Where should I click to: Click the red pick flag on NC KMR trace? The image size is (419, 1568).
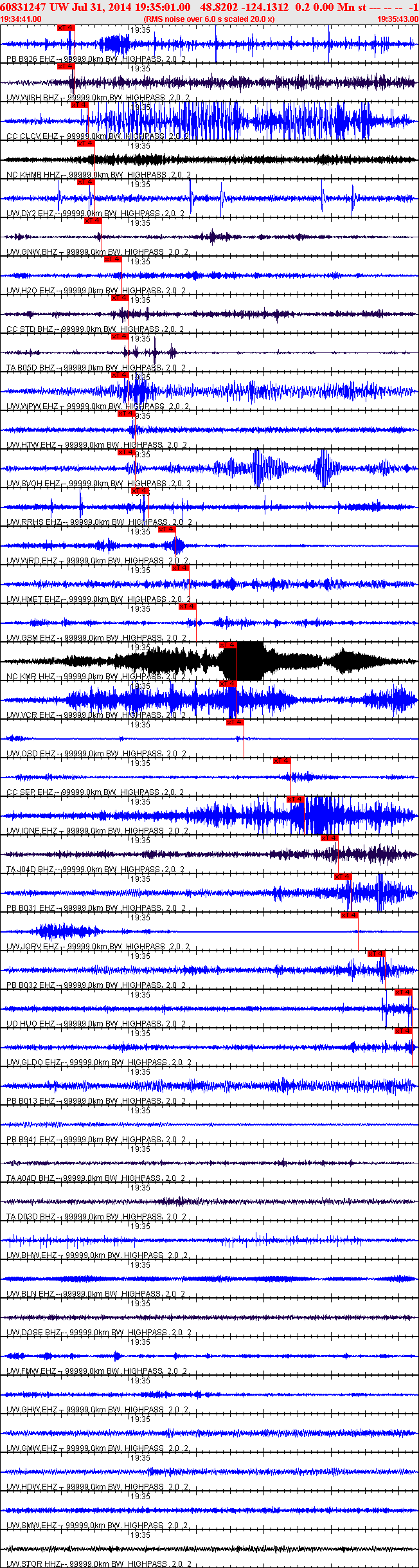click(228, 645)
